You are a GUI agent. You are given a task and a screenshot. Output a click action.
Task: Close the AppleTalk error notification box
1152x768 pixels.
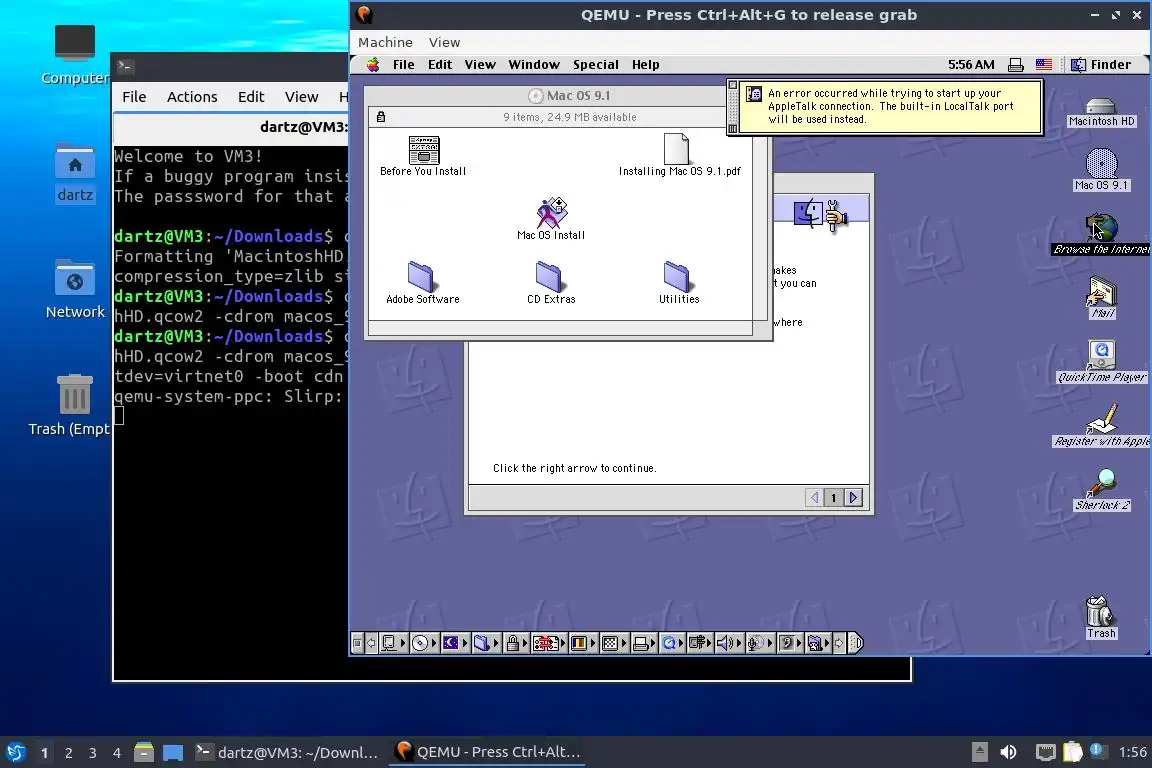click(x=732, y=85)
